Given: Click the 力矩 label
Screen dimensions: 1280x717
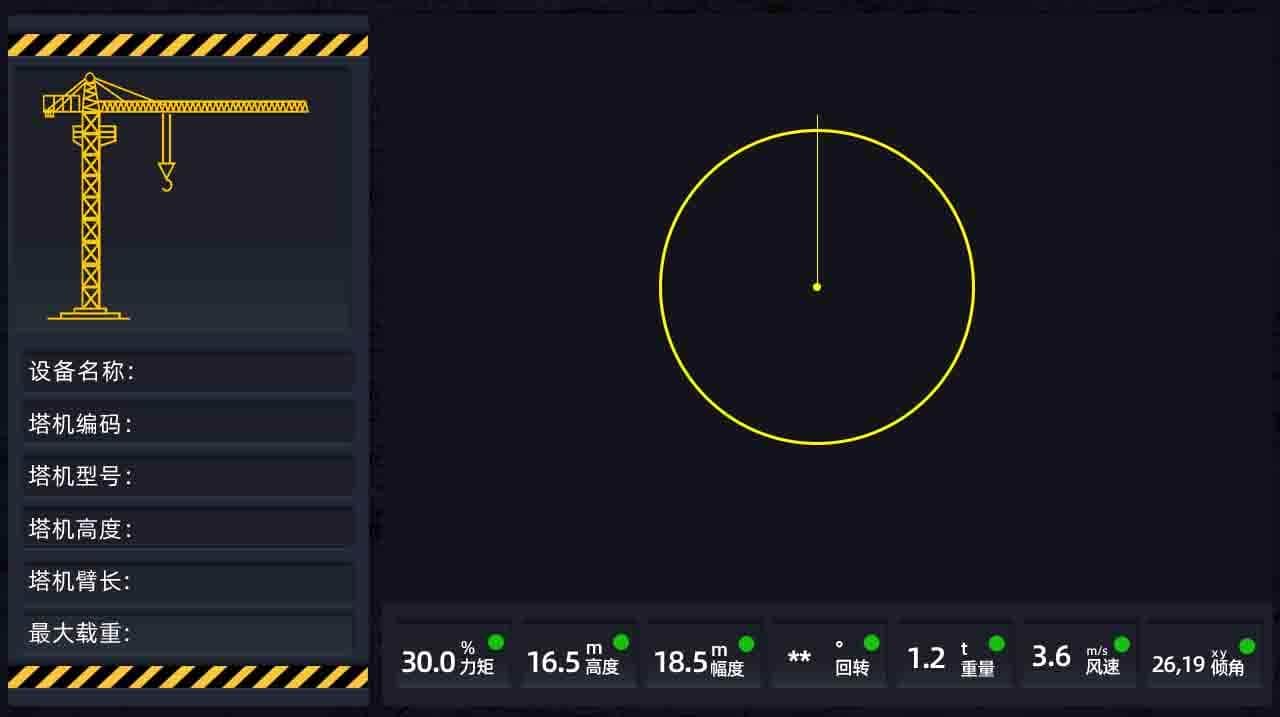Looking at the screenshot, I should click(x=477, y=667).
